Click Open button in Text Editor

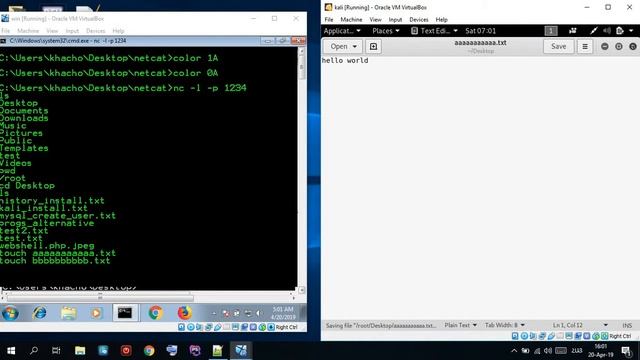(343, 47)
